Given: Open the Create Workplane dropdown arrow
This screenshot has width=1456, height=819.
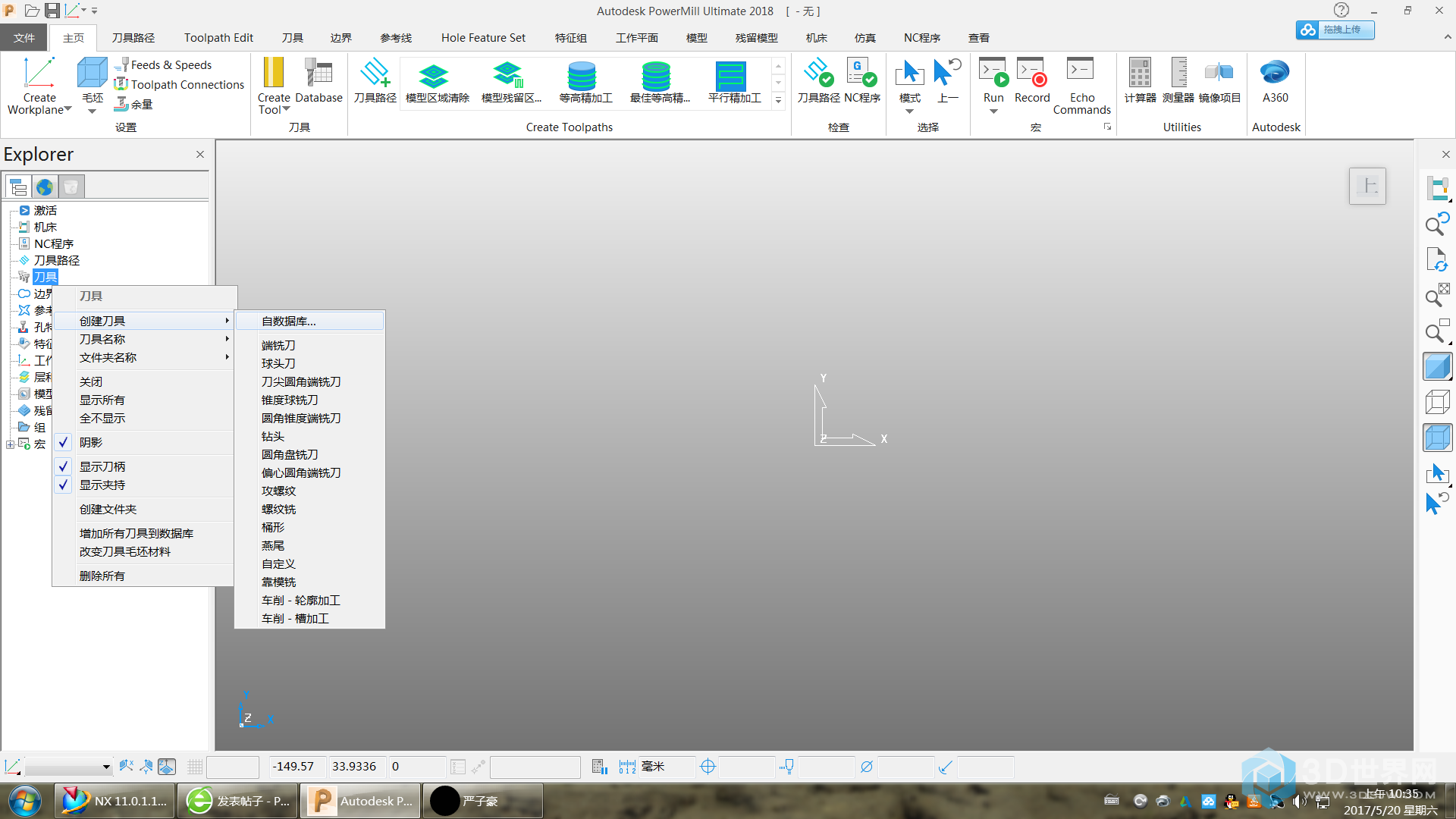Looking at the screenshot, I should pos(67,110).
